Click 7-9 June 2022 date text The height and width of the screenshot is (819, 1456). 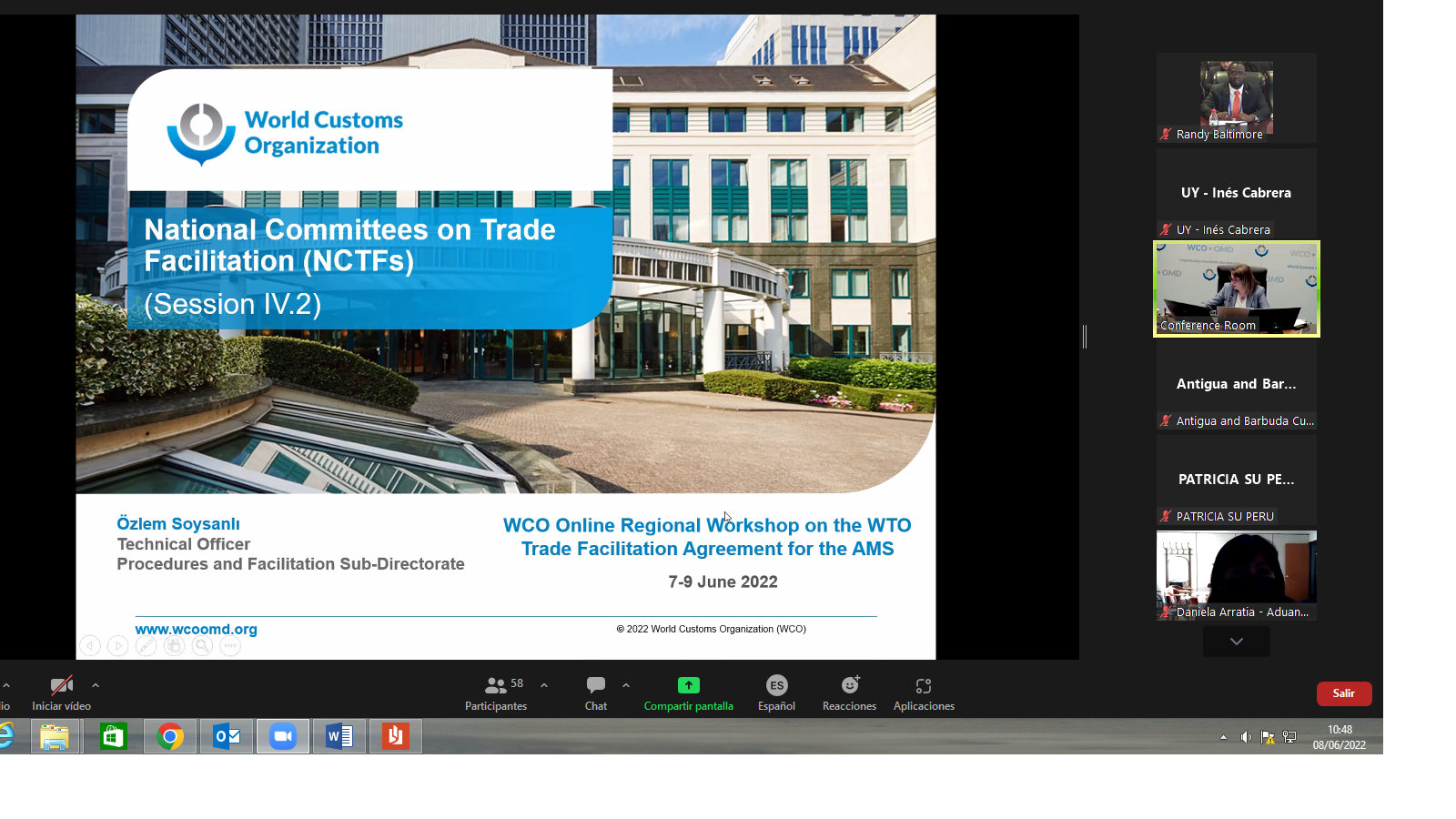723,581
